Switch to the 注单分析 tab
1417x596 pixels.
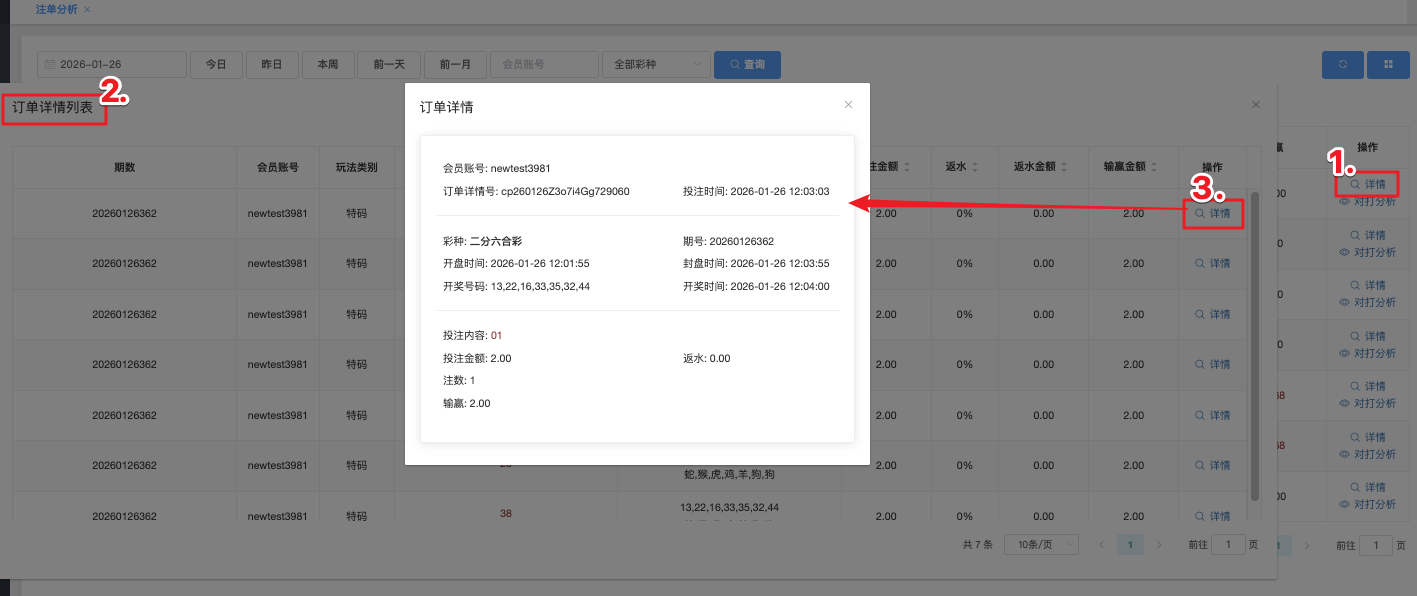coord(56,9)
